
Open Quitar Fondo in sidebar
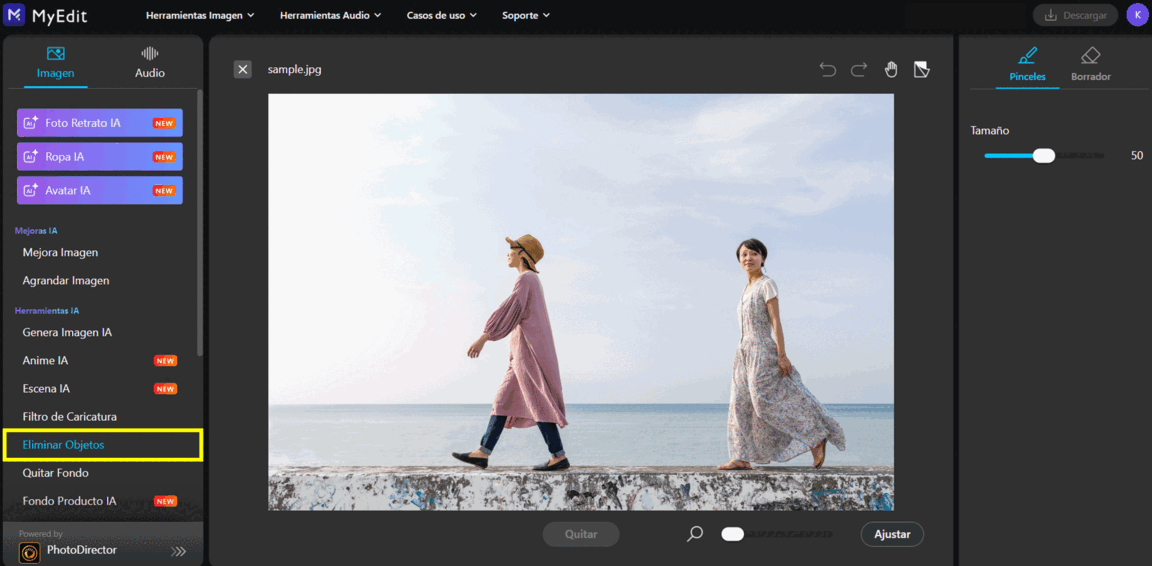(56, 473)
